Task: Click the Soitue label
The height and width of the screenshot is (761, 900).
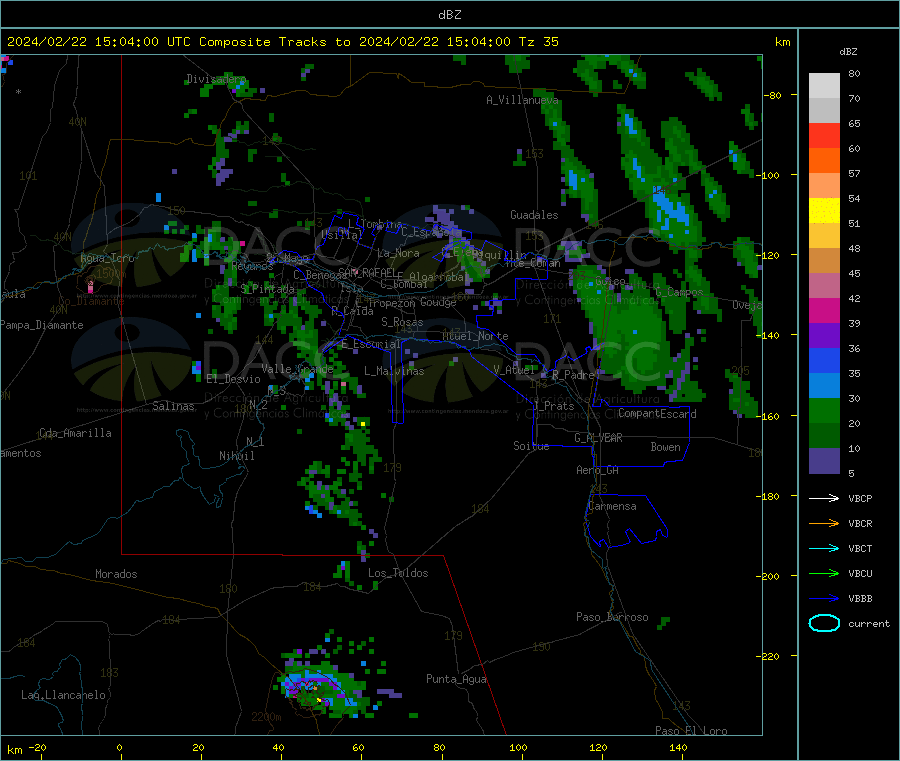Action: [x=531, y=446]
